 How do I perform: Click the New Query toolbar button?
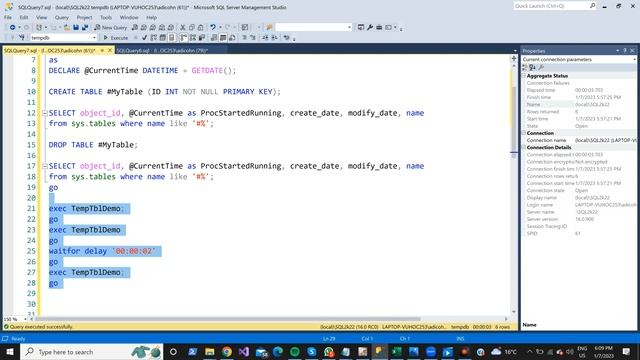pos(111,27)
